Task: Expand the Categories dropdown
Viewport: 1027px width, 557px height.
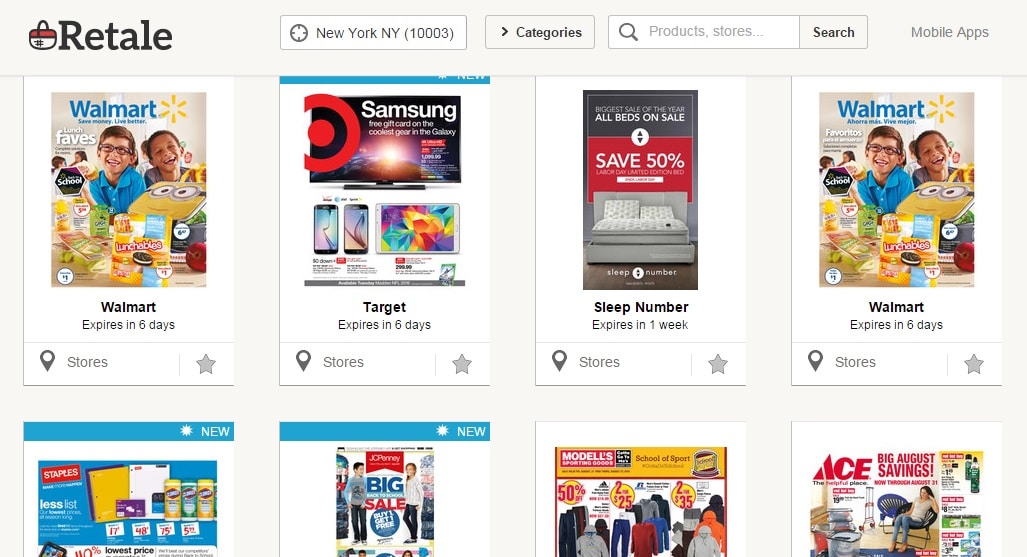Action: (x=540, y=32)
